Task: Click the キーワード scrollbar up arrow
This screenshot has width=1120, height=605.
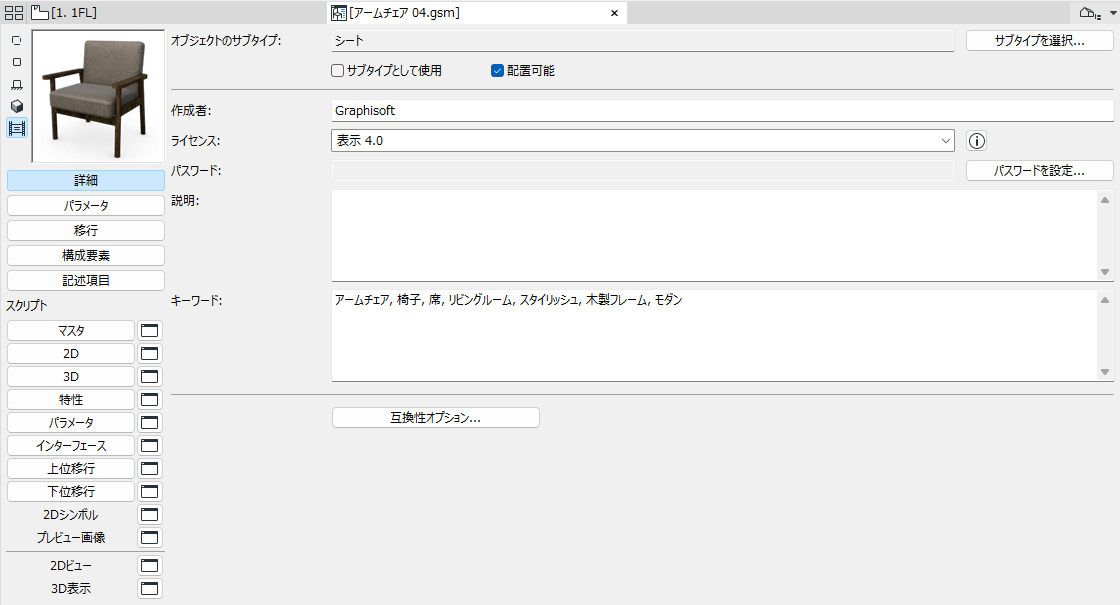Action: pos(1105,300)
